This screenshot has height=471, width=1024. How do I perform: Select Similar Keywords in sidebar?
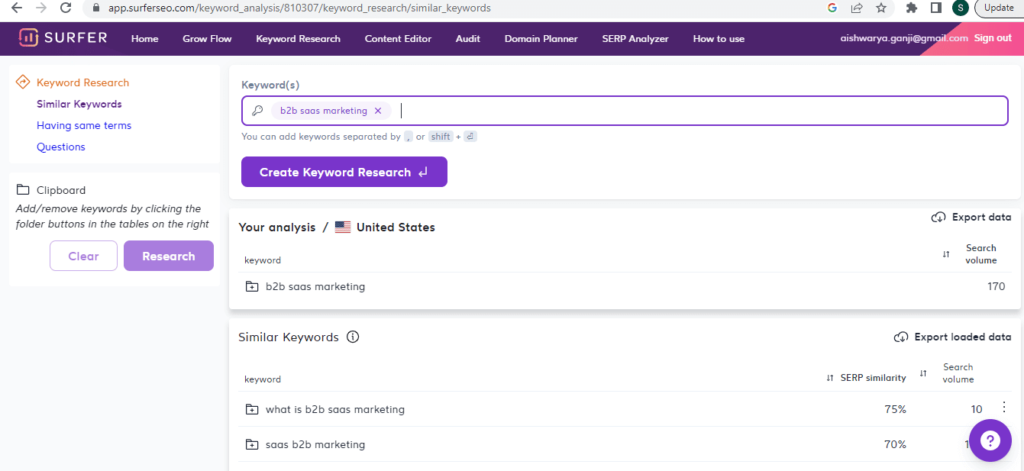tap(79, 104)
